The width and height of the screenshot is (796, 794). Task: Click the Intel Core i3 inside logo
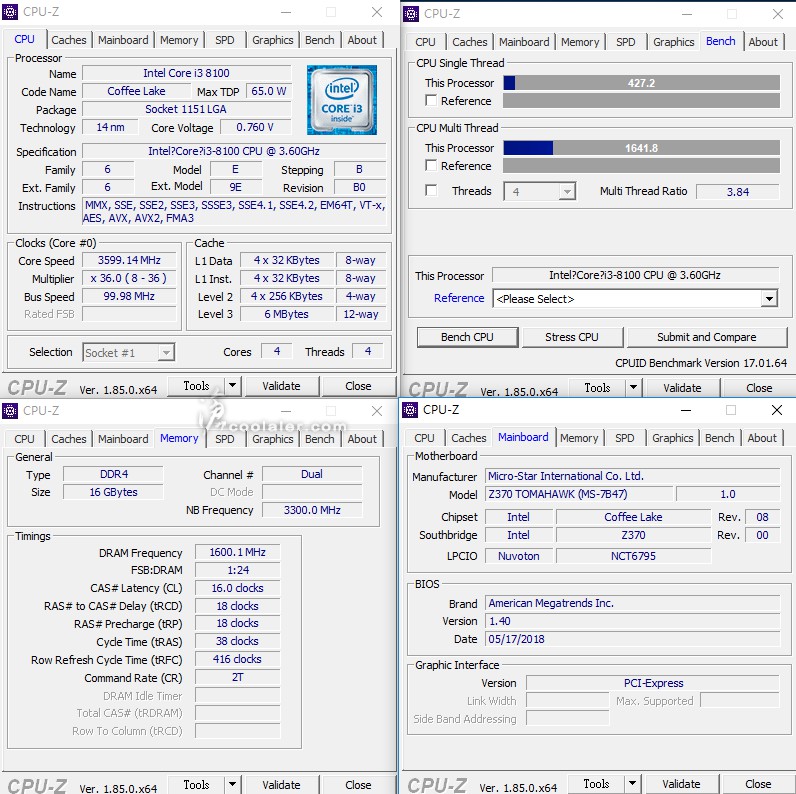click(x=342, y=100)
